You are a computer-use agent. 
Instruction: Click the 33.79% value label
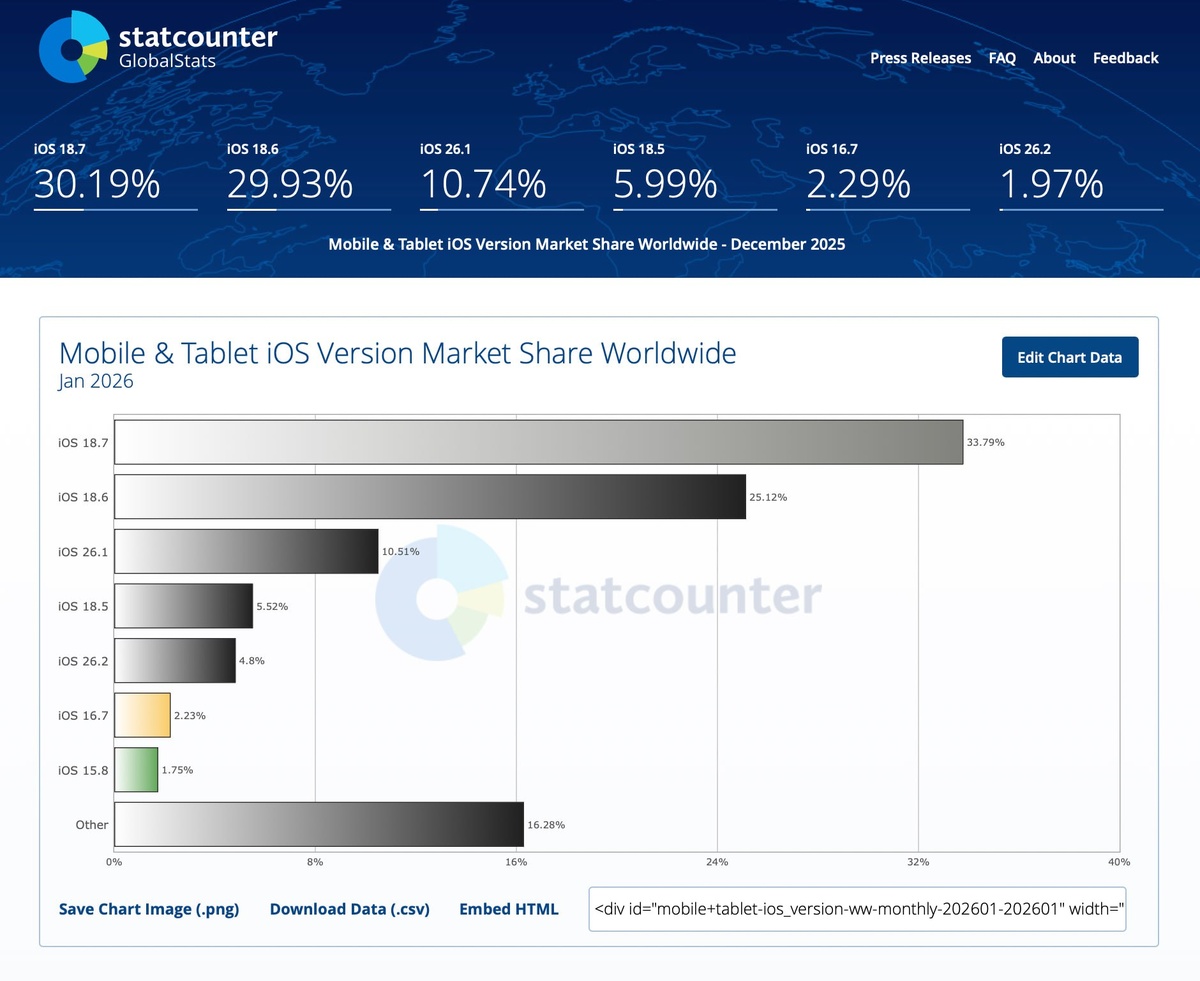pyautogui.click(x=985, y=442)
